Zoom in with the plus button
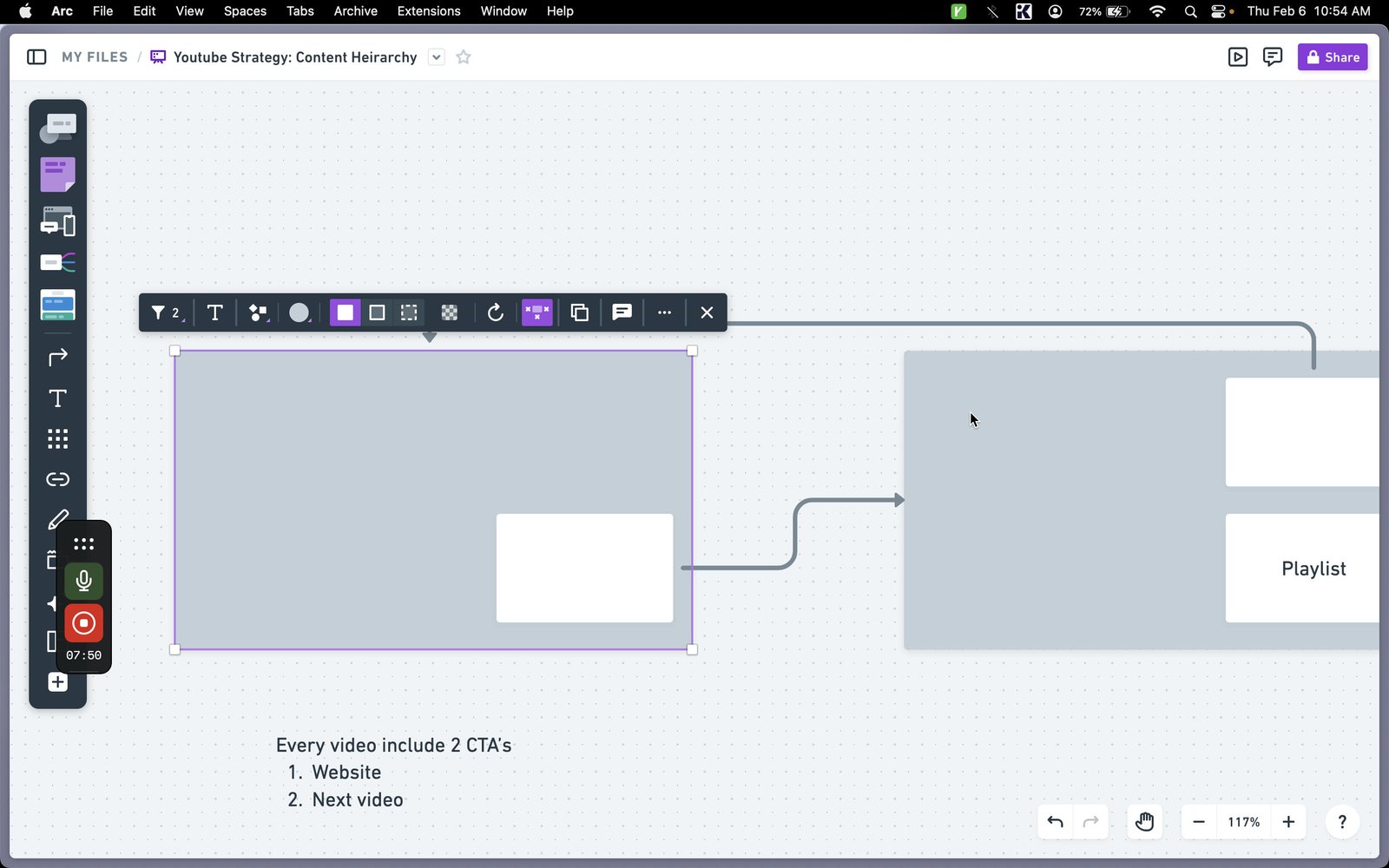1389x868 pixels. (x=1288, y=822)
